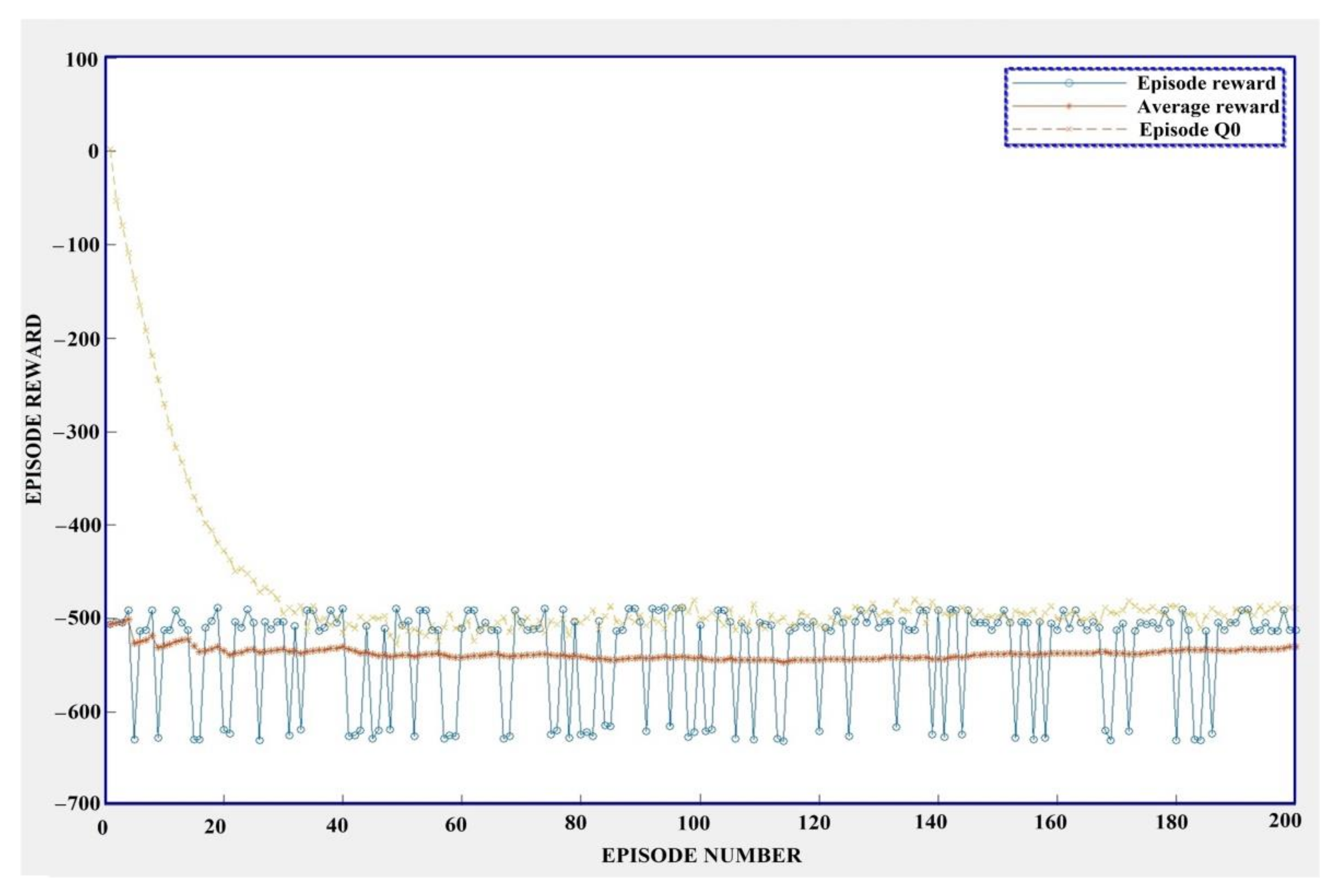The width and height of the screenshot is (1339, 896).
Task: Click y-axis tick label 100
Action: 81,59
